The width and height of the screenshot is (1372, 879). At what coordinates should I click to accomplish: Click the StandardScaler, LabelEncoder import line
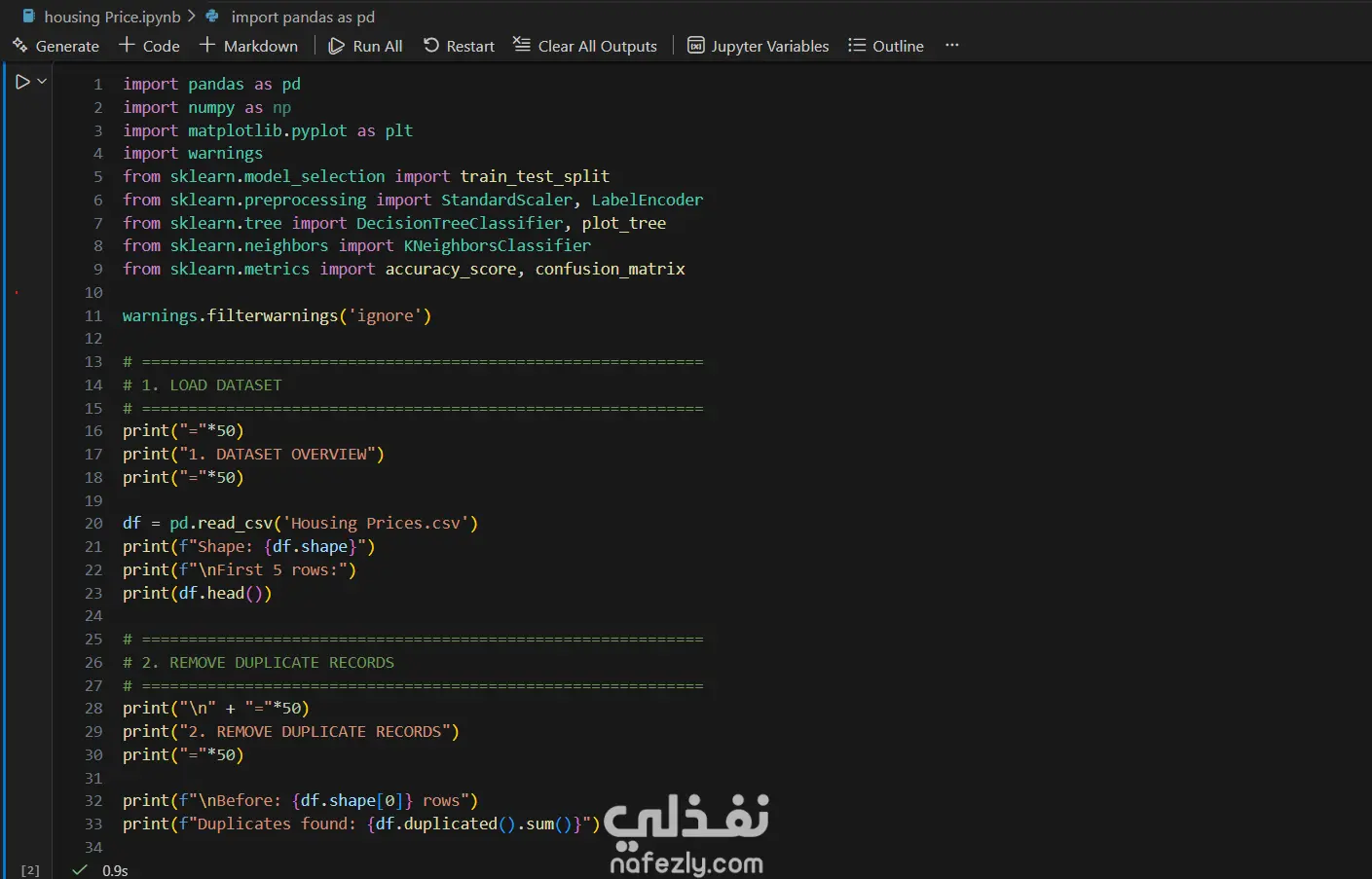pos(413,200)
